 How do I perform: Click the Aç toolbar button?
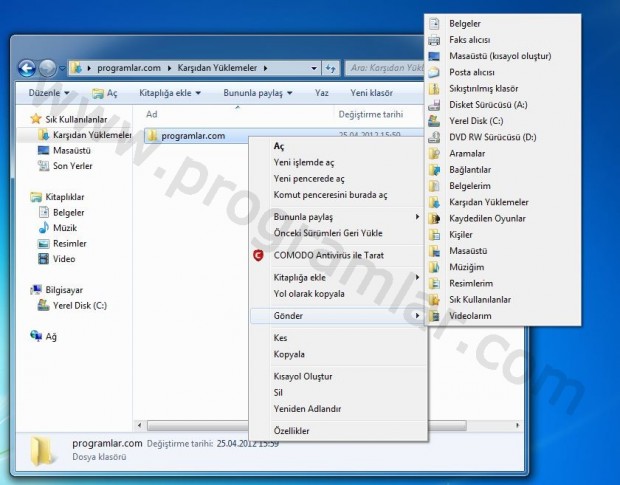pyautogui.click(x=104, y=93)
